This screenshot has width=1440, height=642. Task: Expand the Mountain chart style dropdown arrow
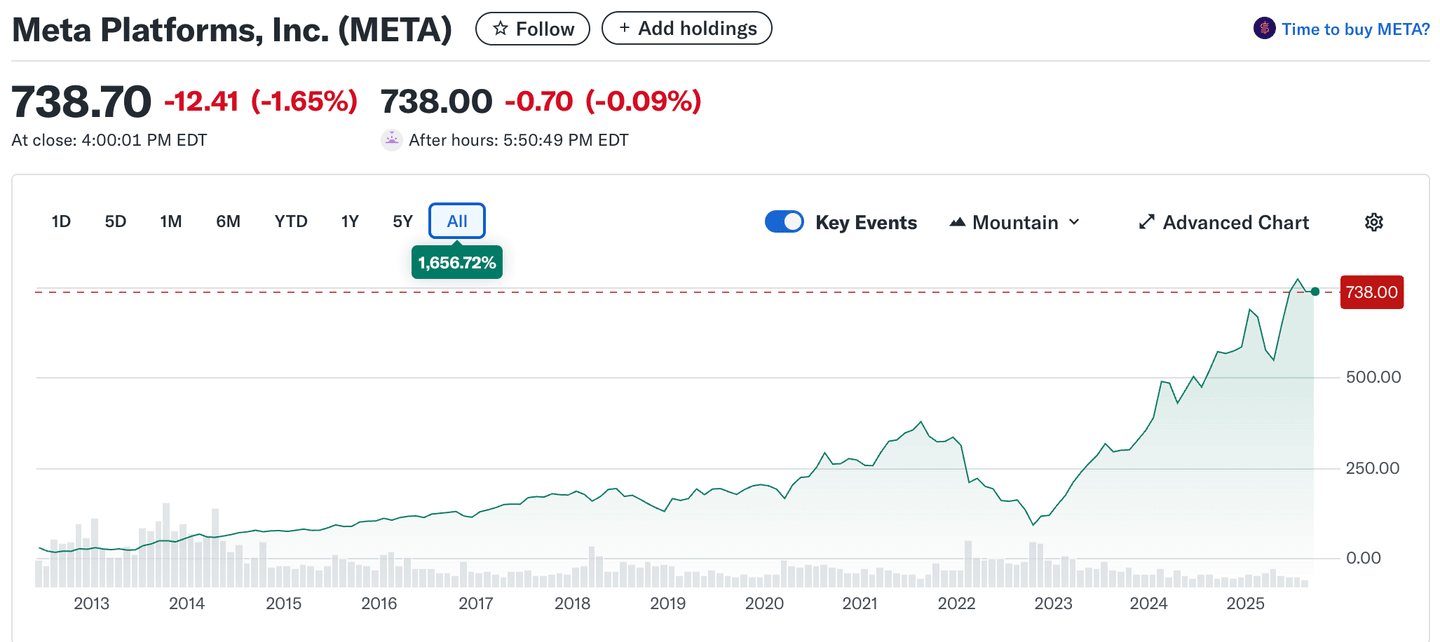coord(1075,222)
